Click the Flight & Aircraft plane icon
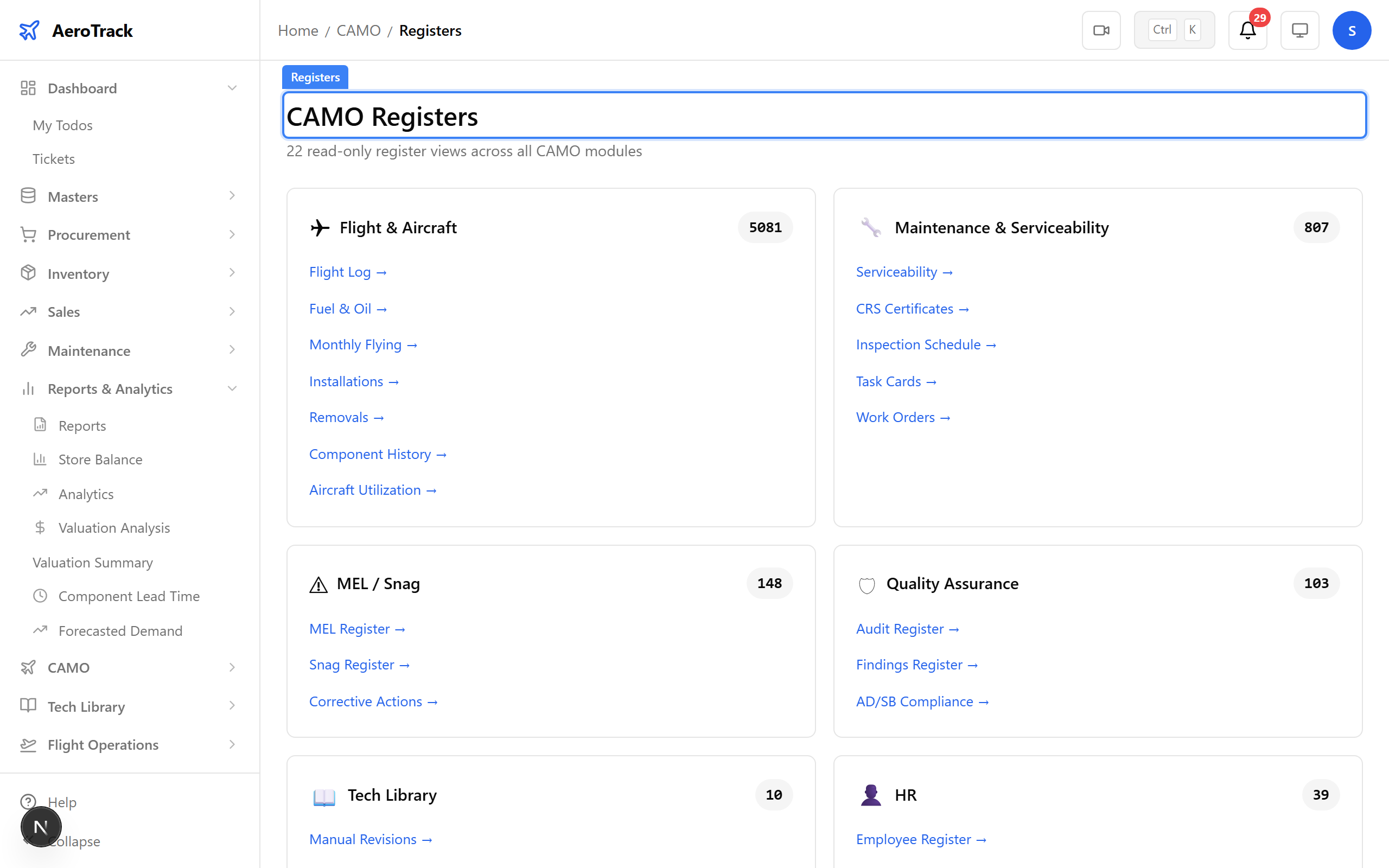This screenshot has width=1389, height=868. [x=320, y=228]
